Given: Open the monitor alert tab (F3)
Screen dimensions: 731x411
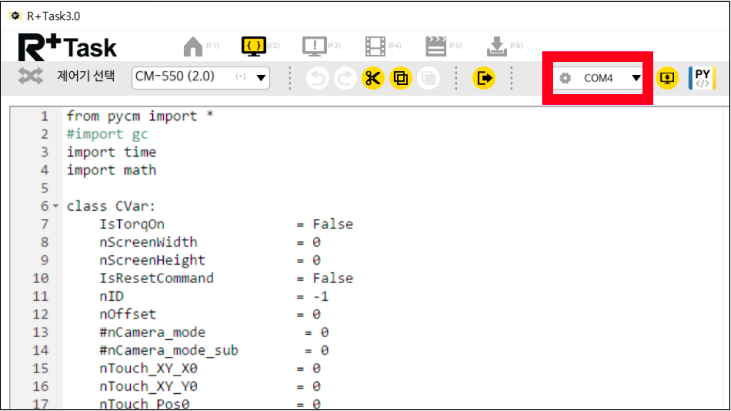Looking at the screenshot, I should [x=314, y=47].
